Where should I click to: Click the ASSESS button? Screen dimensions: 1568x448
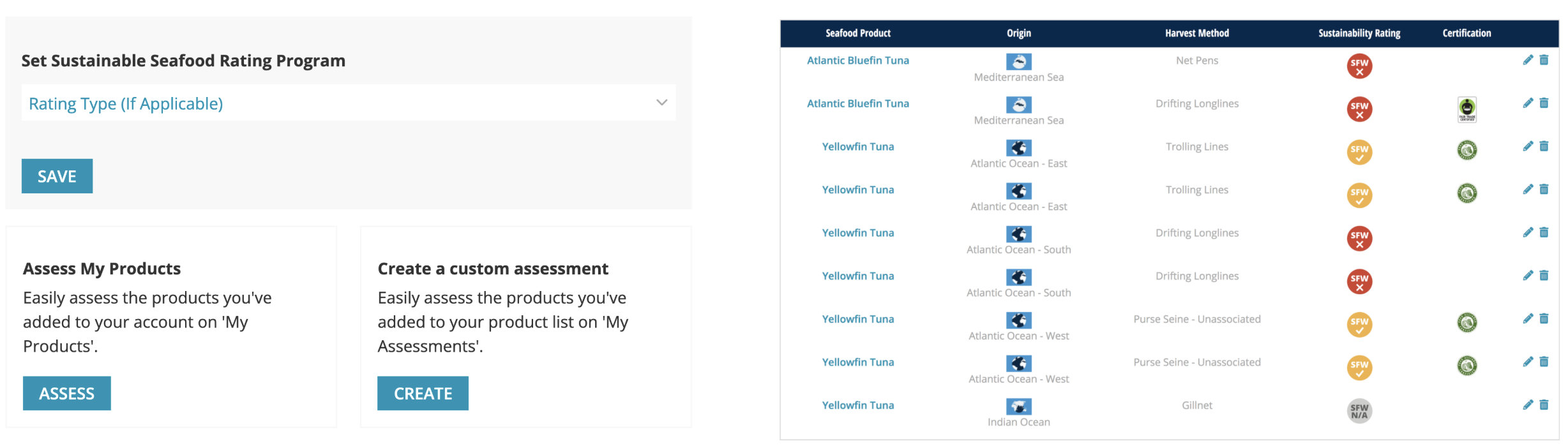(x=67, y=393)
